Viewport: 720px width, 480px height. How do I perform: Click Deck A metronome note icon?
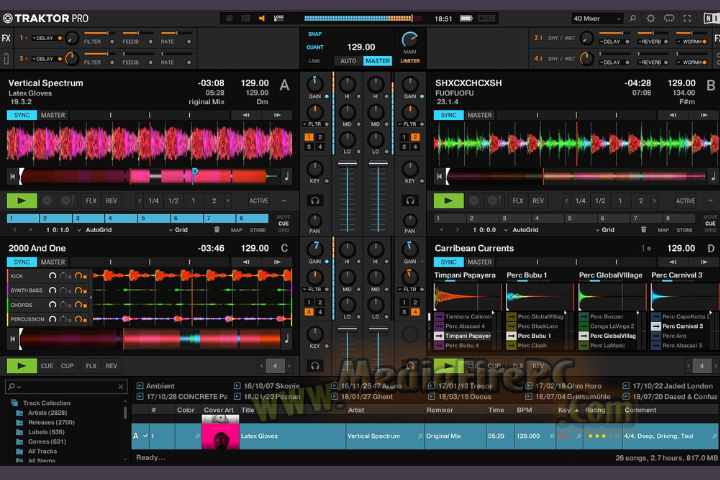pos(287,175)
